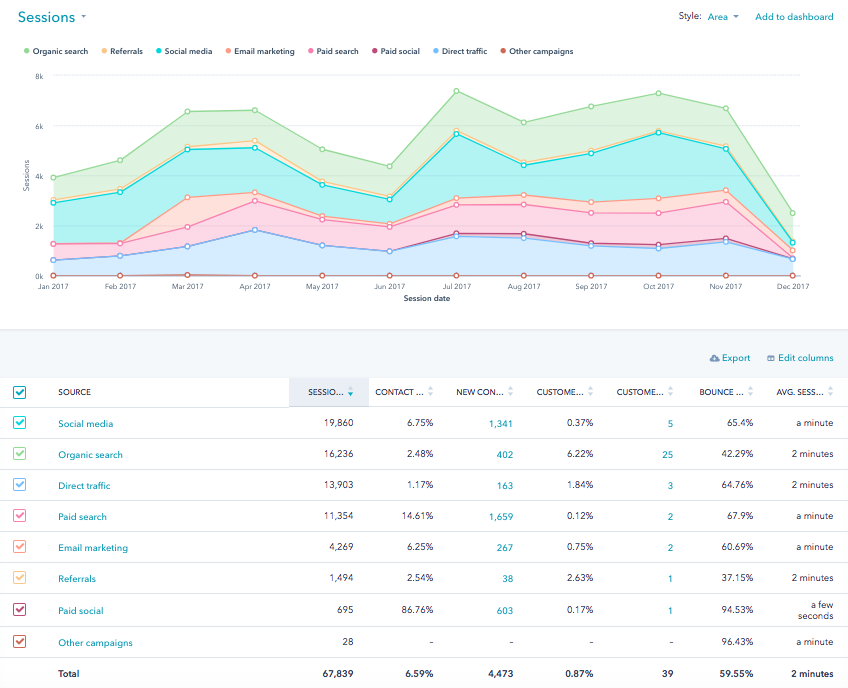Click Paid search new contacts value 1,659
The height and width of the screenshot is (688, 848).
click(501, 517)
